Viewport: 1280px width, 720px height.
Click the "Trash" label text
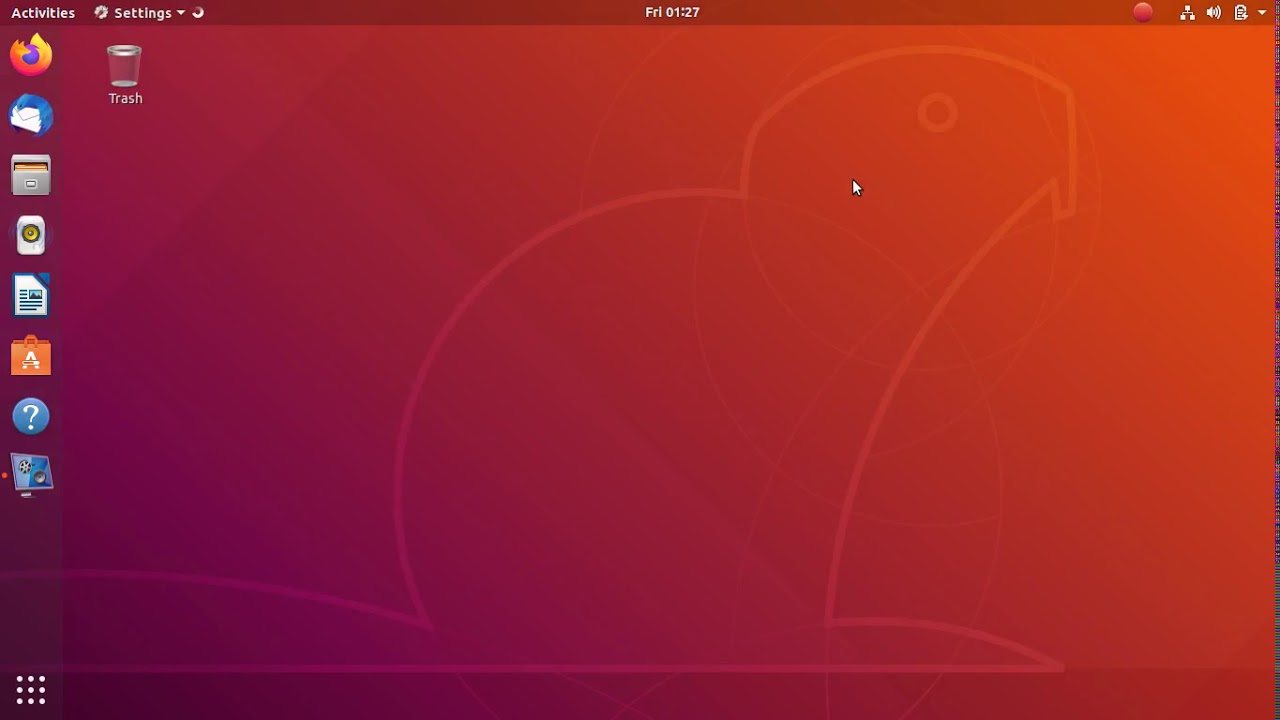[x=125, y=98]
